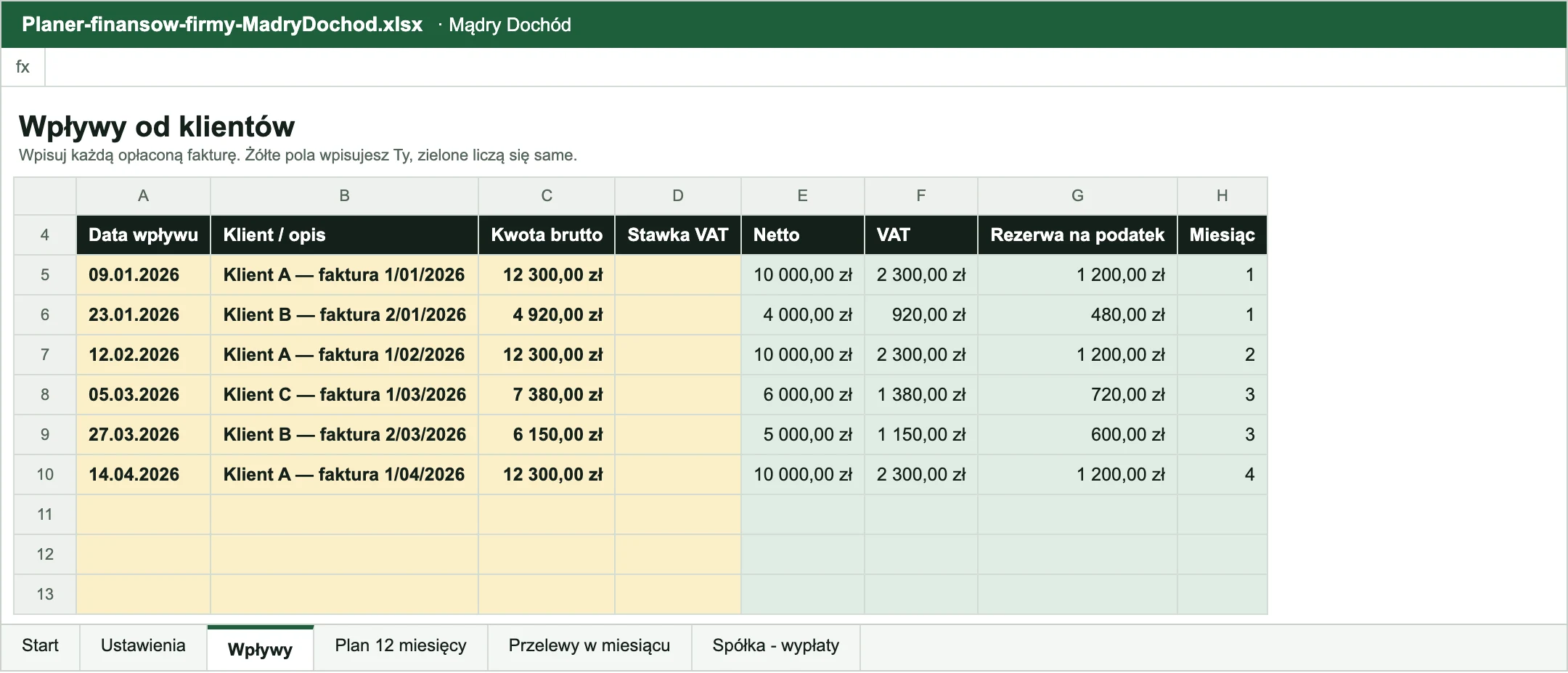This screenshot has height=673, width=1568.
Task: Open the Start sheet tab
Action: pyautogui.click(x=40, y=645)
